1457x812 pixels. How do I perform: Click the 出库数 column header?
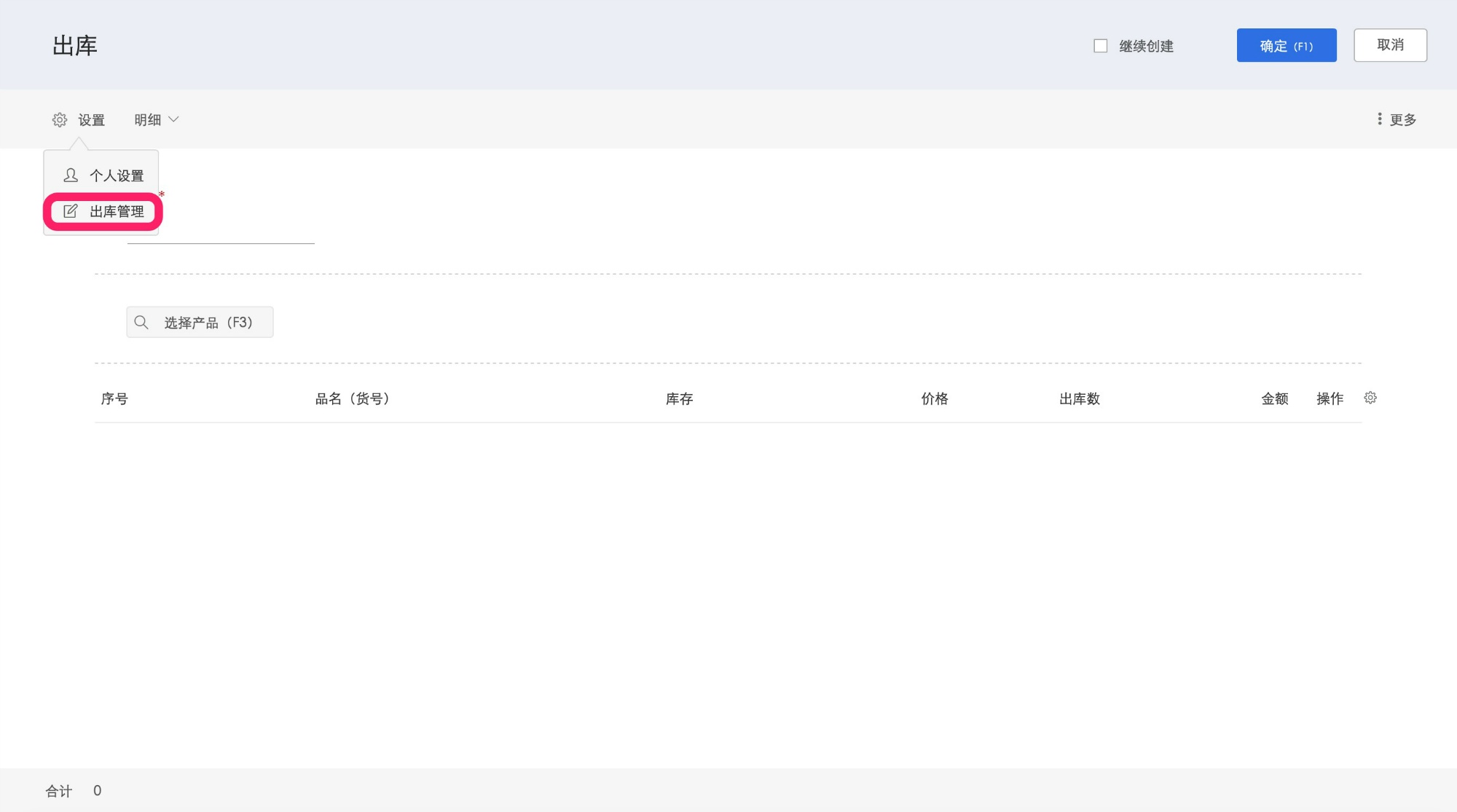pos(1080,398)
